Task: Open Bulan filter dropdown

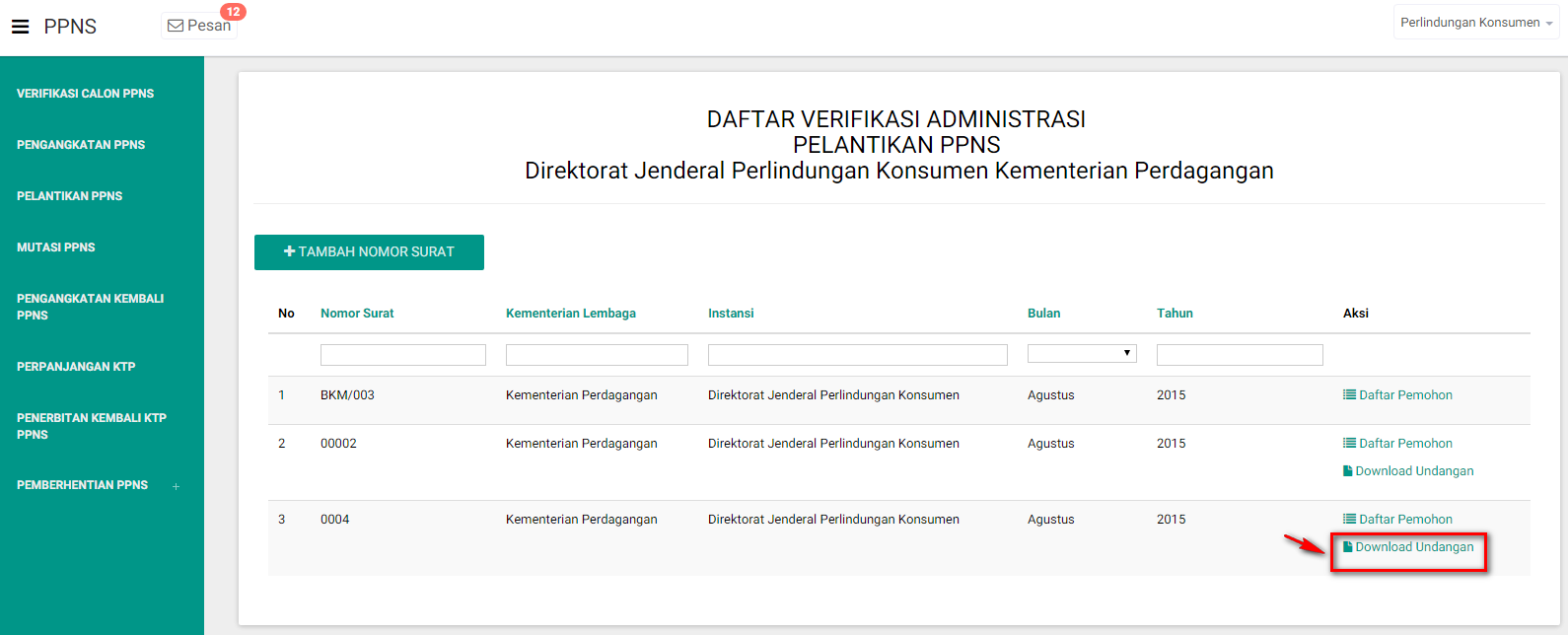Action: click(x=1082, y=353)
